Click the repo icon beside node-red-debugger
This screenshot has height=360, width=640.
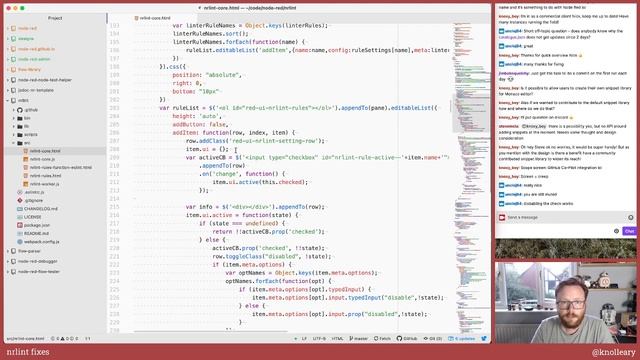tap(13, 261)
